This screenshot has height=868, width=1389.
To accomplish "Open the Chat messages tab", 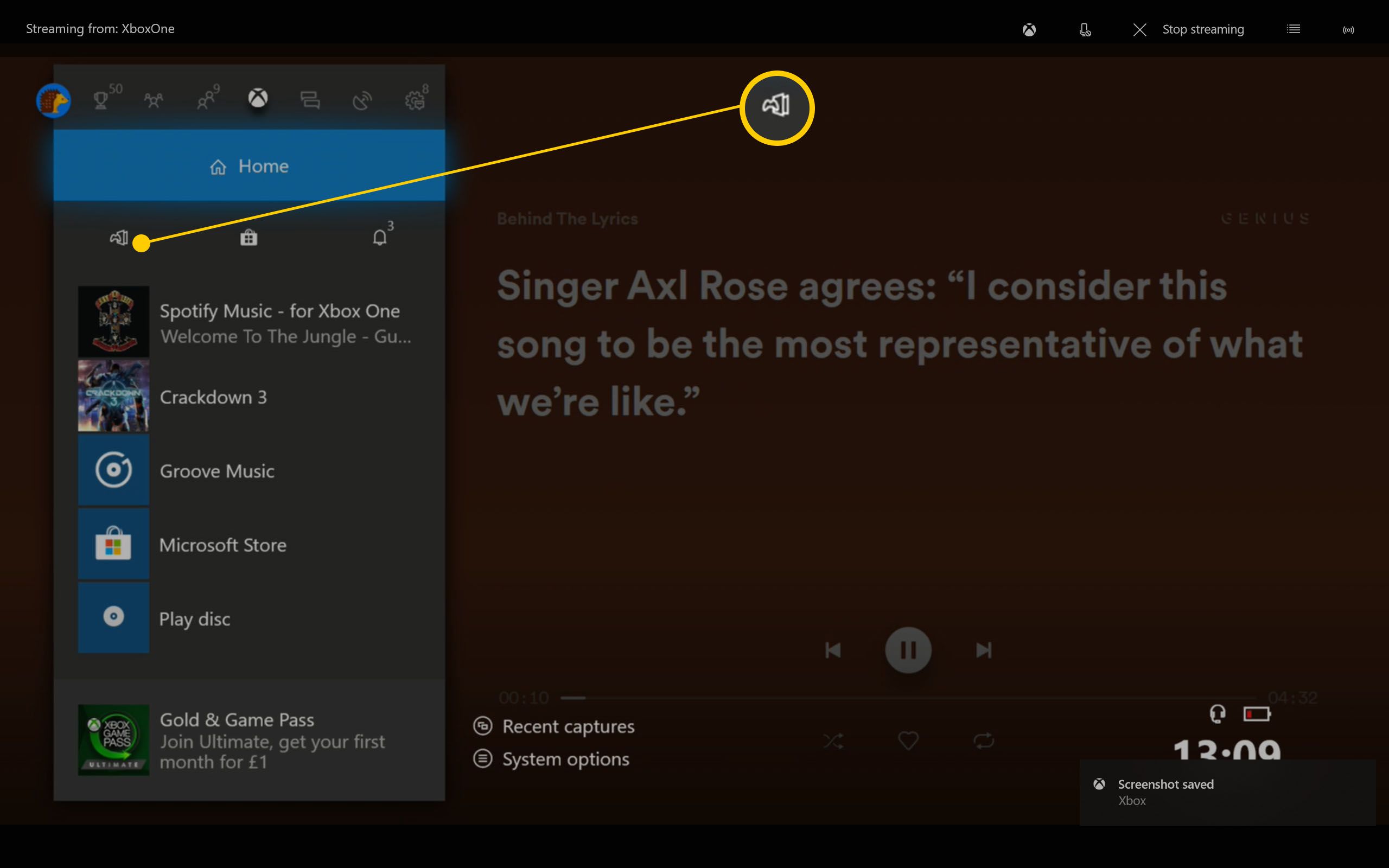I will (310, 100).
